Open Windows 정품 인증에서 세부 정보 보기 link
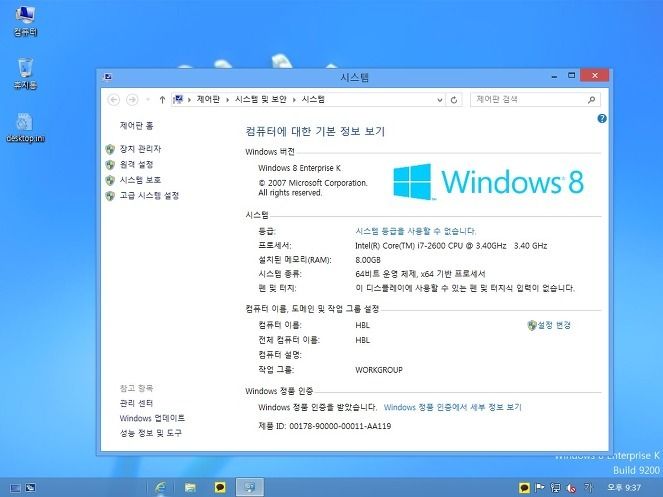663x497 pixels. 452,407
